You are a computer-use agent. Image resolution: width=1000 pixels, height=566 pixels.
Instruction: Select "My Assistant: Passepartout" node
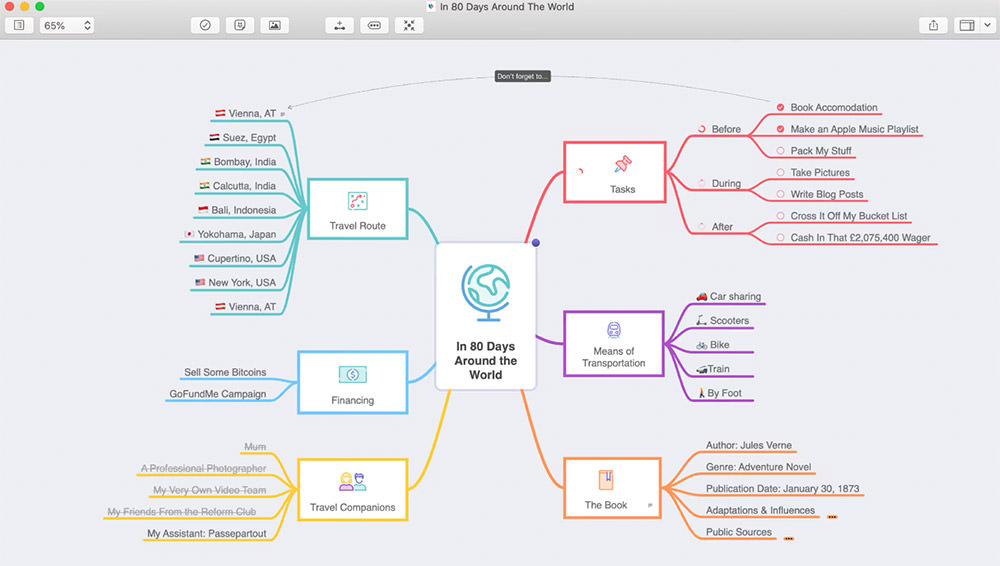tap(207, 533)
